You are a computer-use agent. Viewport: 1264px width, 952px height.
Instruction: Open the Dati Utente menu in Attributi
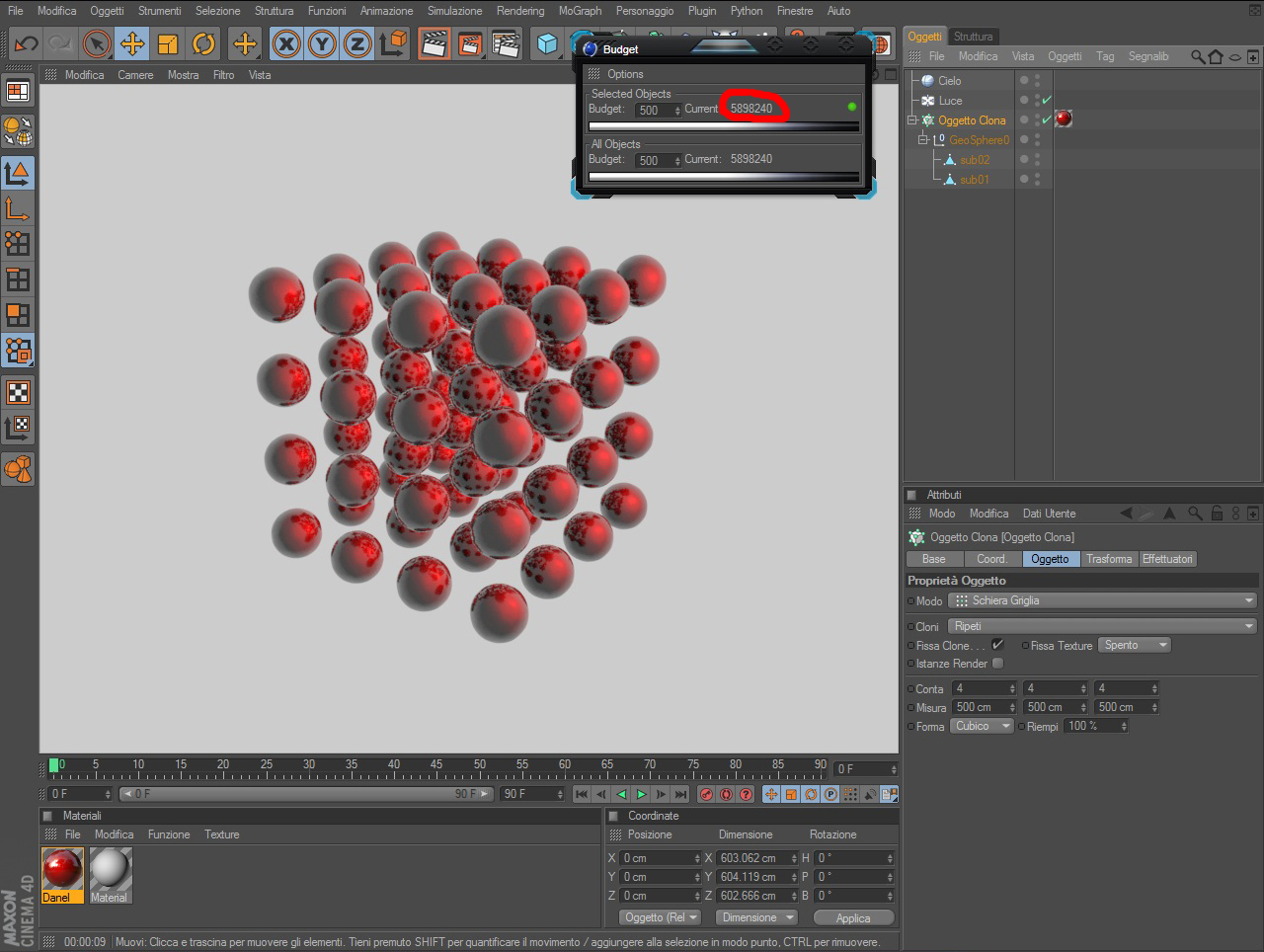[x=1049, y=514]
